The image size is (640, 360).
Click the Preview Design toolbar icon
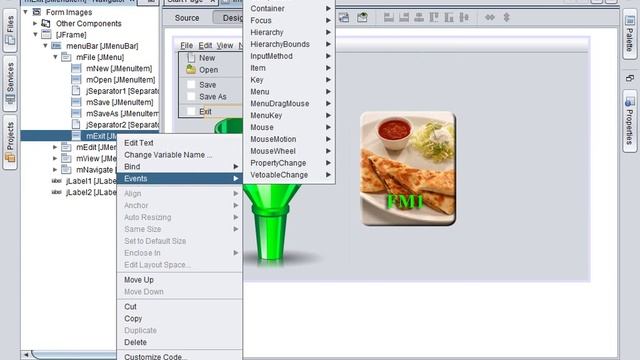coord(362,17)
